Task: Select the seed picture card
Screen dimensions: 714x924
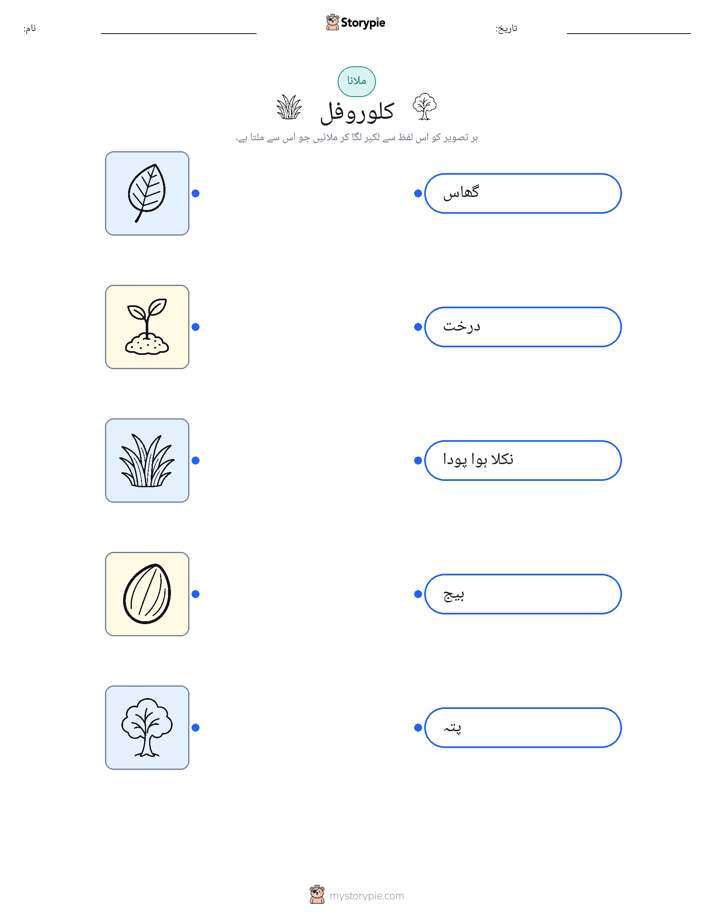Action: [x=147, y=594]
